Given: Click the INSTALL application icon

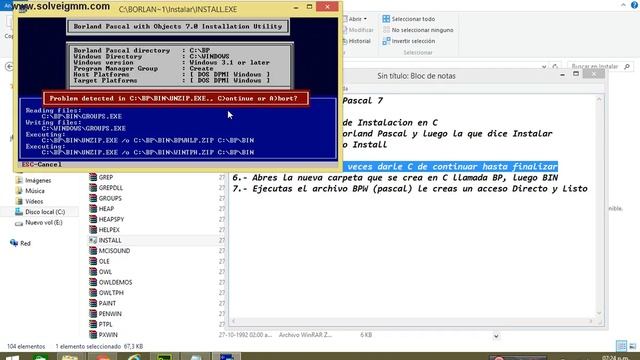Looking at the screenshot, I should [93, 240].
